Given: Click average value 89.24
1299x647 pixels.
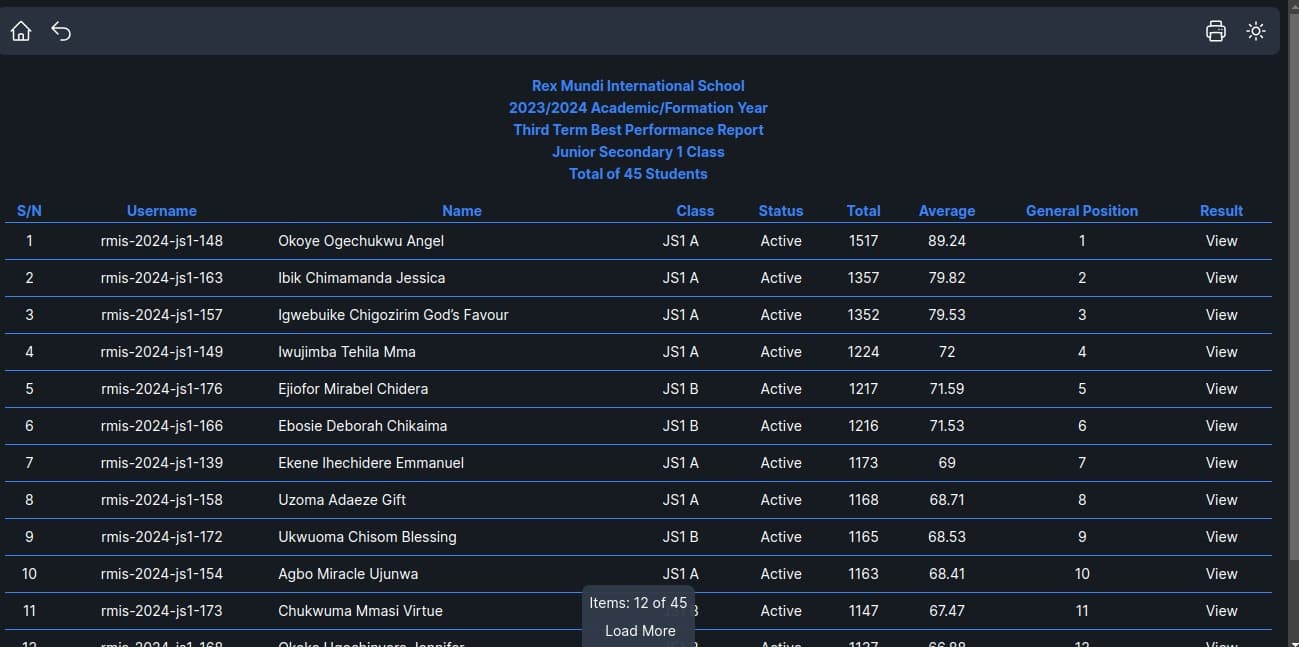Looking at the screenshot, I should [947, 241].
